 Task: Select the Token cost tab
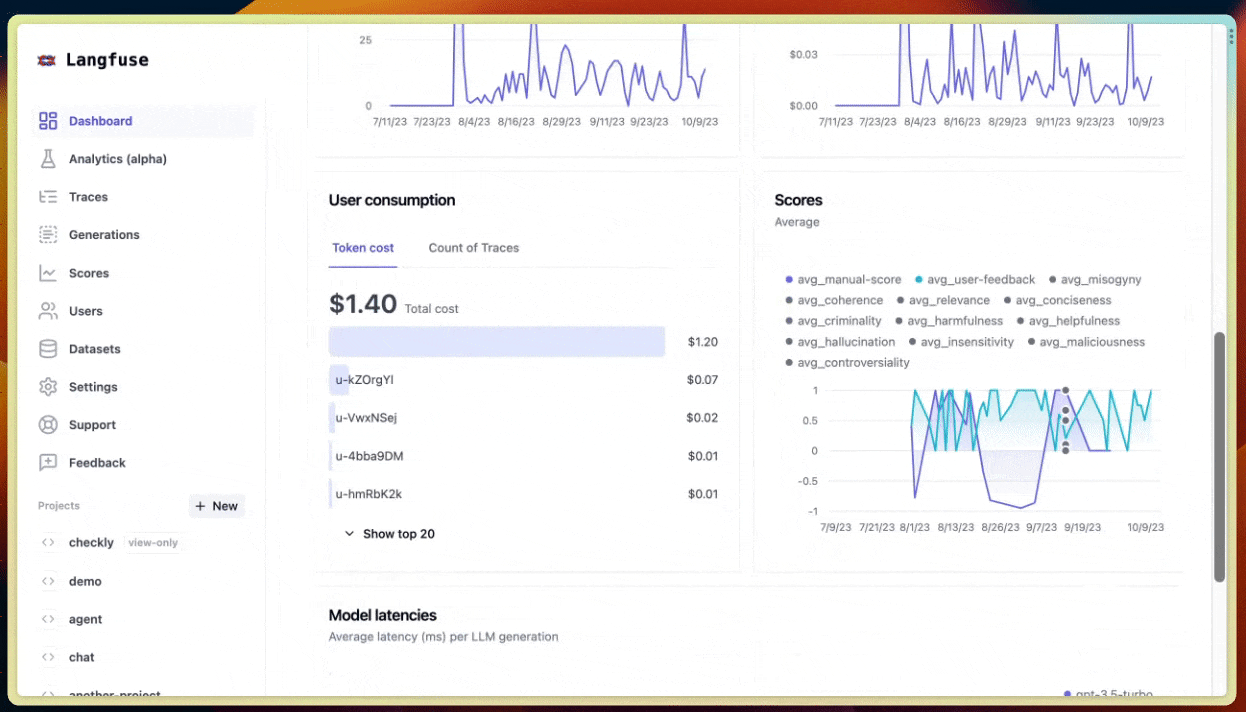click(362, 248)
